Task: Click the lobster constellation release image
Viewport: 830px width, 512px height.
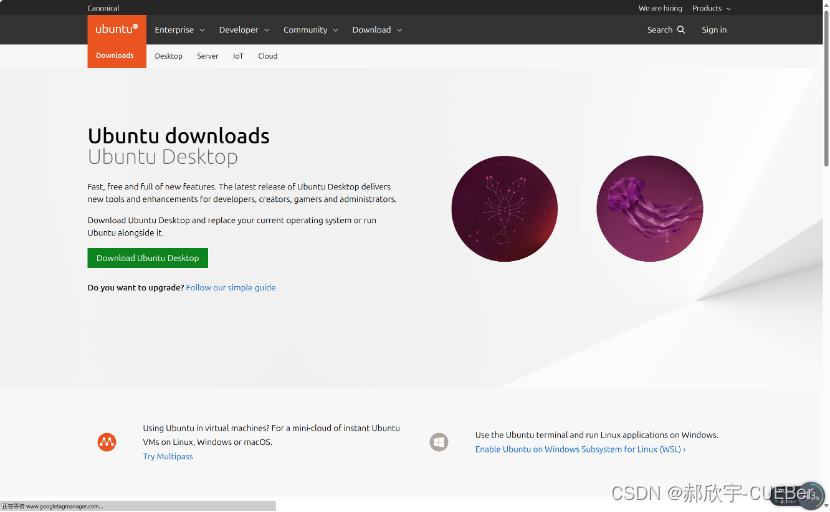Action: coord(504,209)
